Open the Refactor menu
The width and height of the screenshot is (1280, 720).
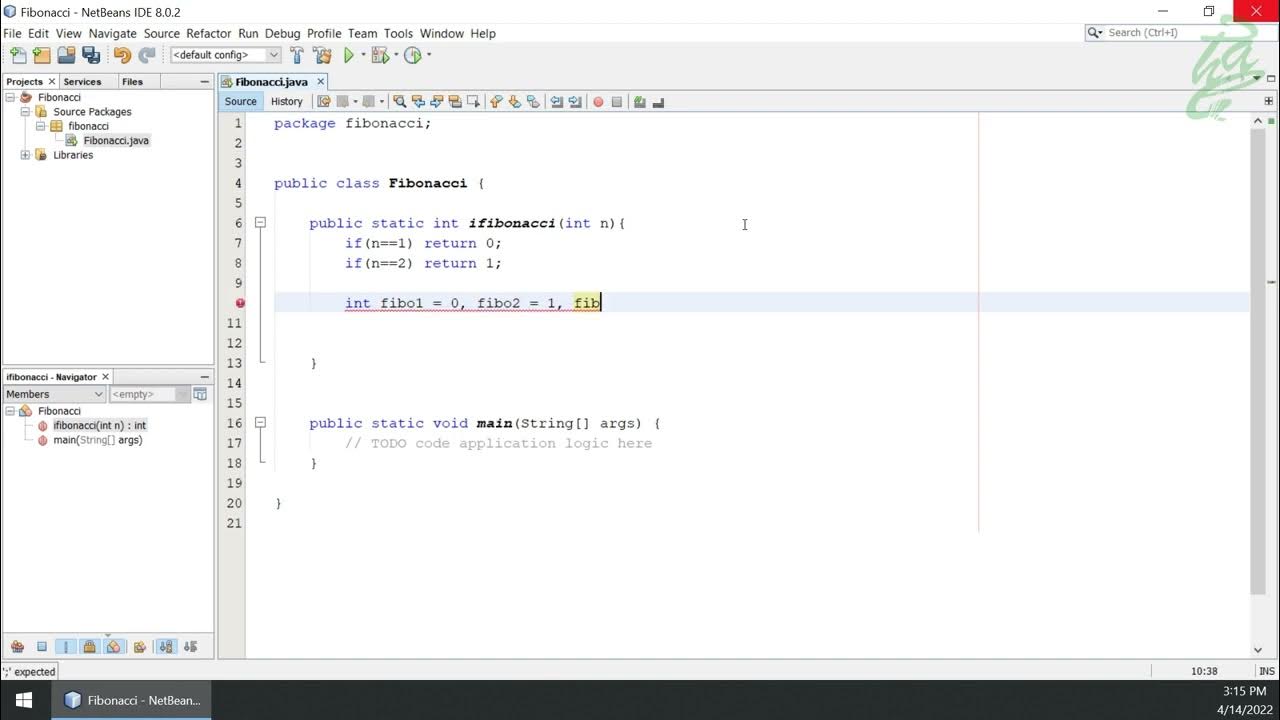point(208,33)
